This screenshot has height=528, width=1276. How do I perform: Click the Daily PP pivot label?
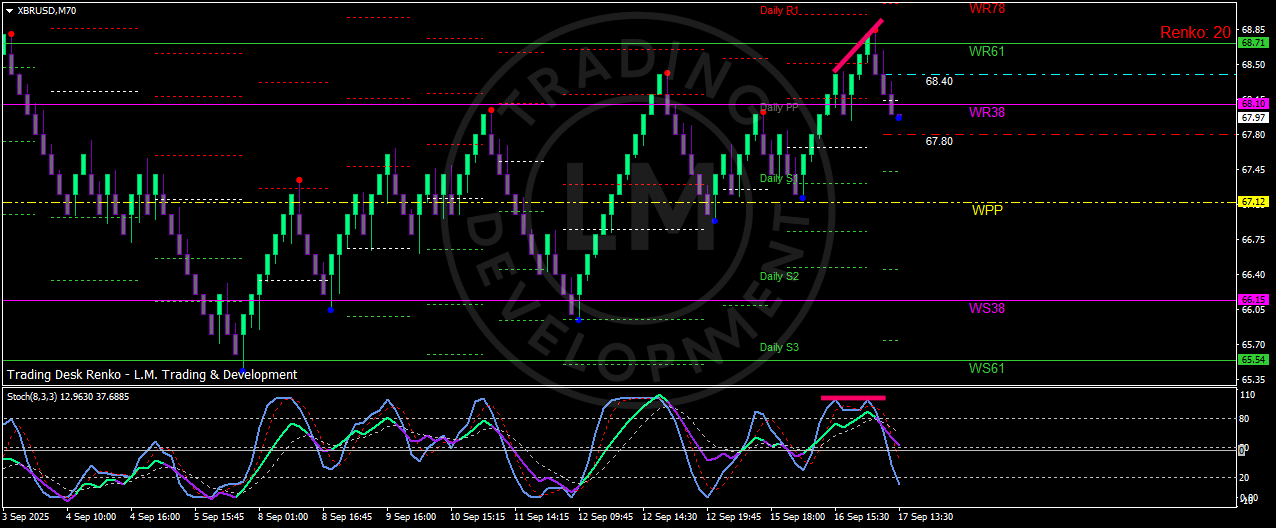pos(778,107)
